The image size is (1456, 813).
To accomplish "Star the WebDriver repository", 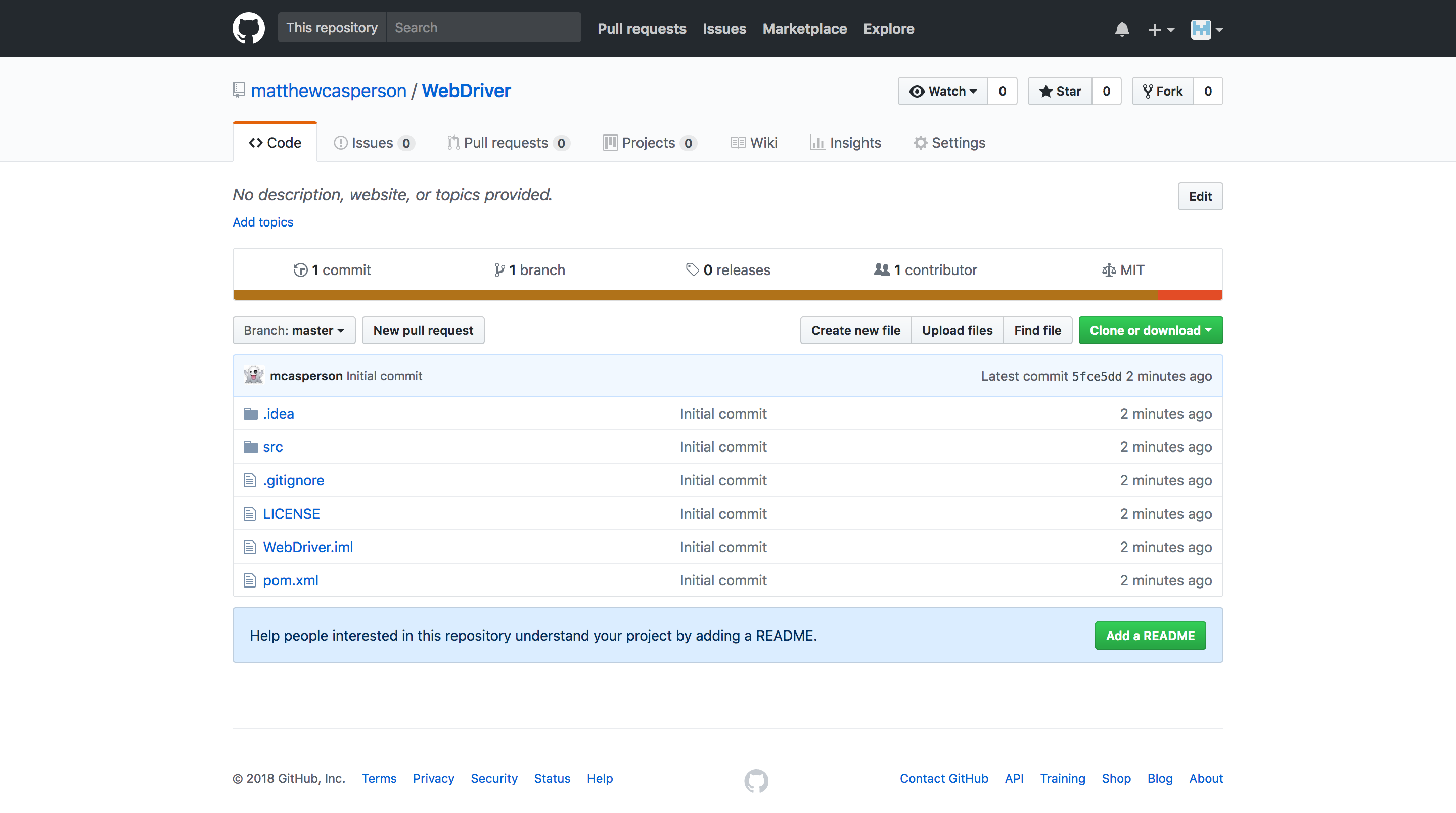I will pos(1060,91).
